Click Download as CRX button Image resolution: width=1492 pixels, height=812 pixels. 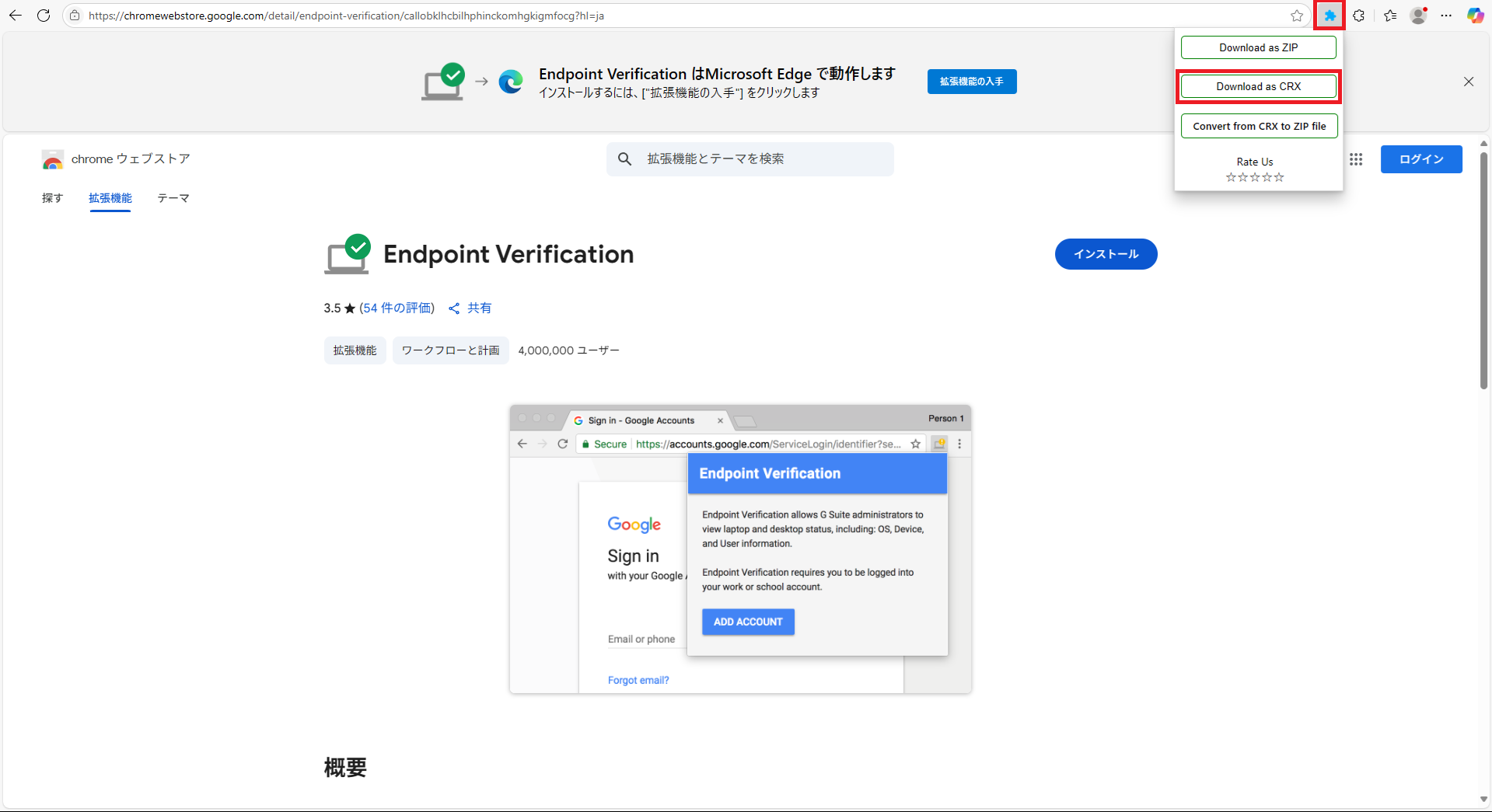point(1258,86)
